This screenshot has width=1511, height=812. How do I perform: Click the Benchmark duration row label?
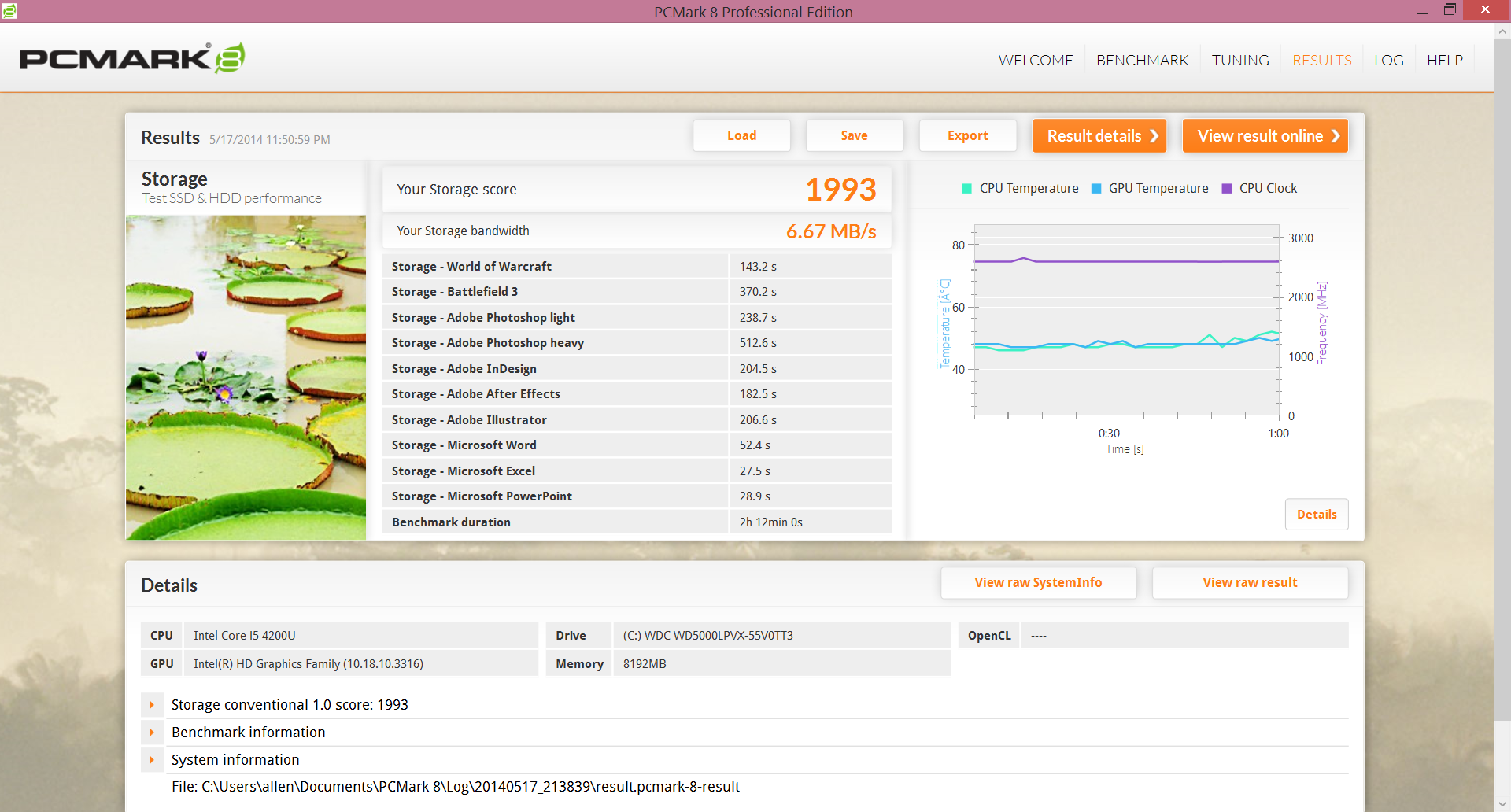(451, 522)
